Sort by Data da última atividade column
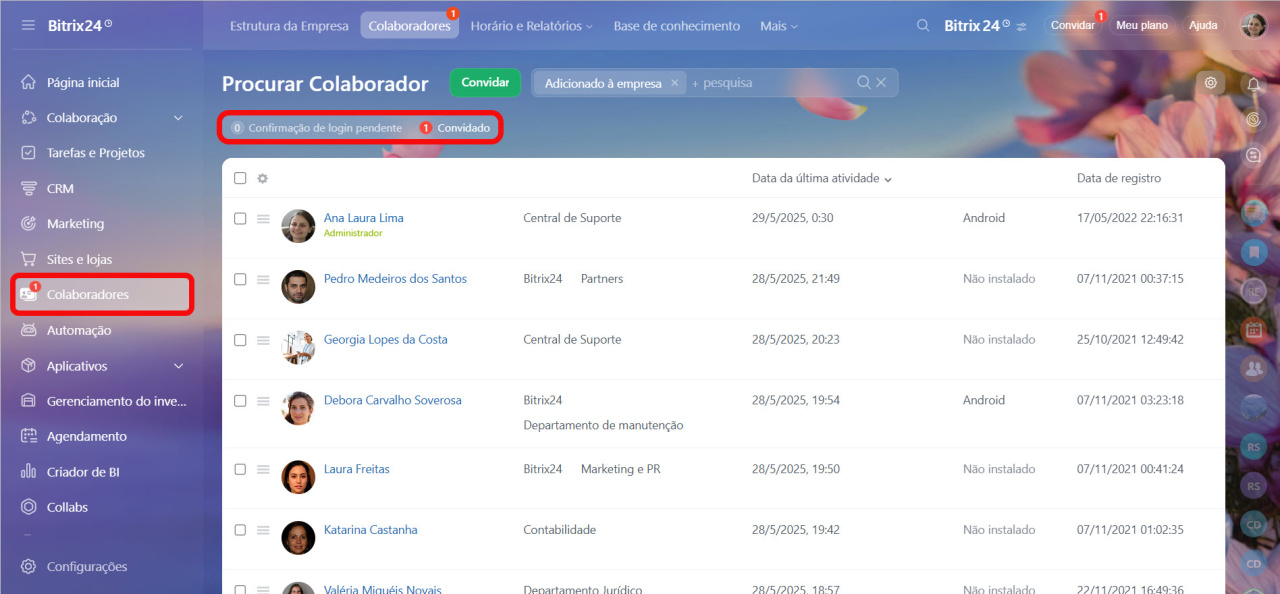The image size is (1280, 594). click(x=822, y=178)
